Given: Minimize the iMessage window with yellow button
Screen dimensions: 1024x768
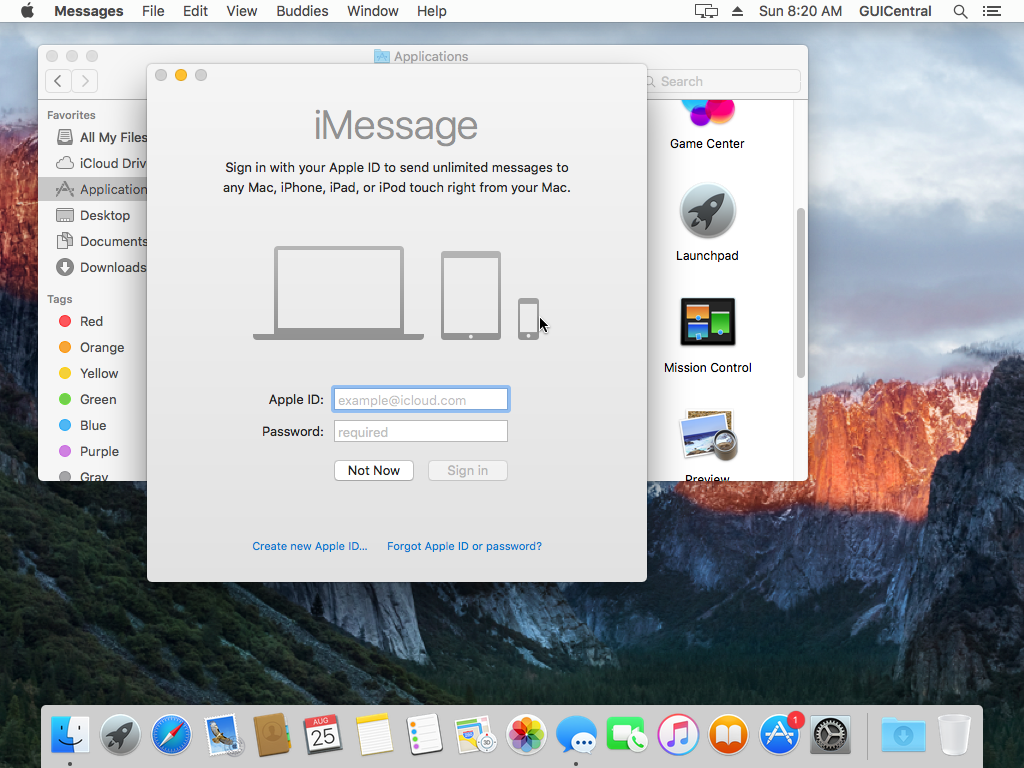Looking at the screenshot, I should point(181,75).
